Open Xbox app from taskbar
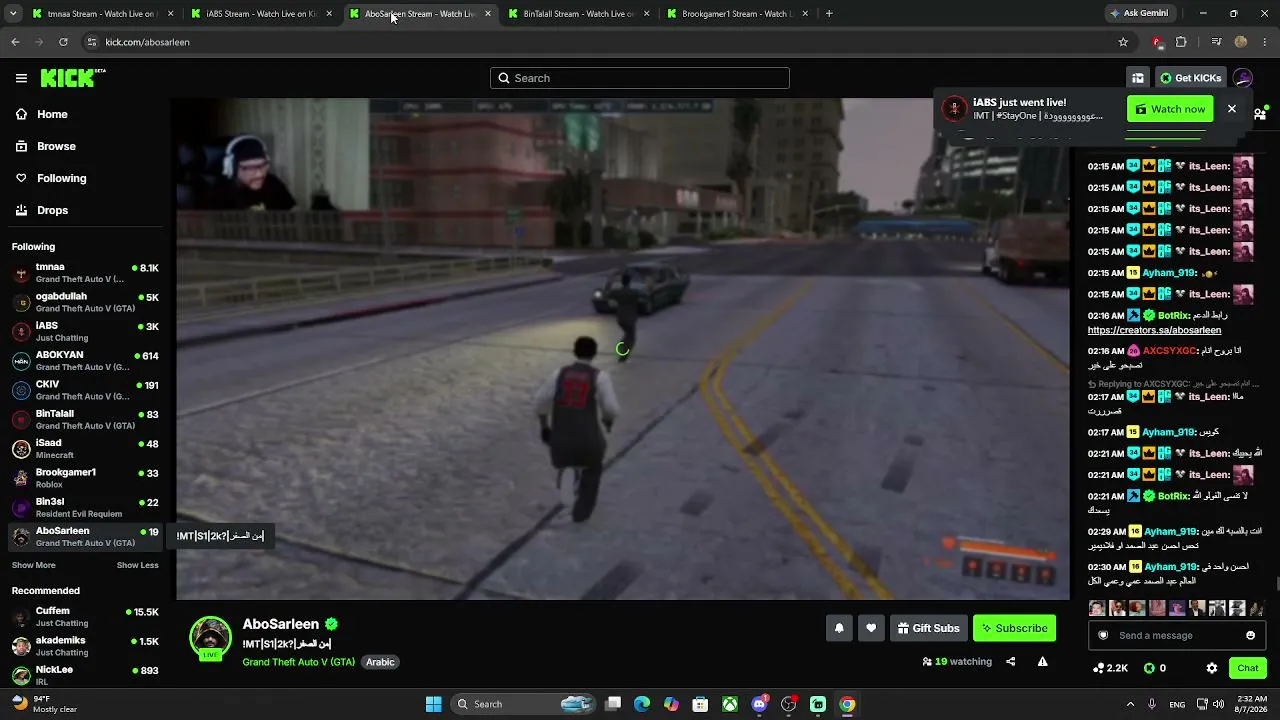This screenshot has height=720, width=1280. [731, 704]
